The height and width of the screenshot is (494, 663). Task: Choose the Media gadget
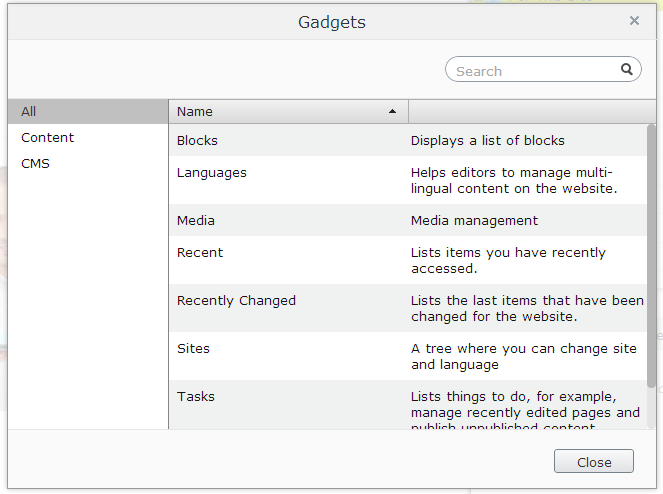tap(196, 220)
